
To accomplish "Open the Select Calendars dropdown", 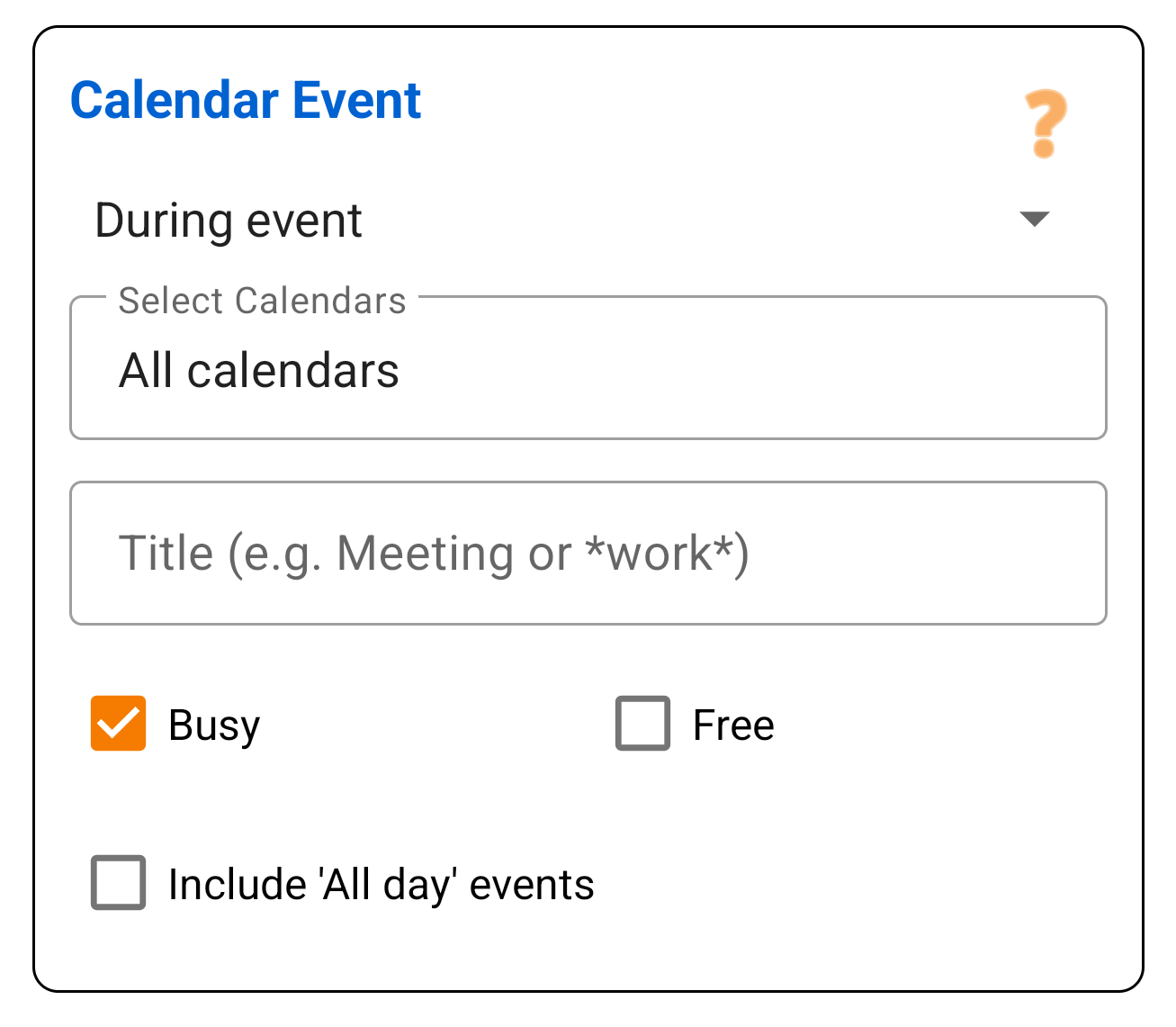I will click(x=588, y=369).
